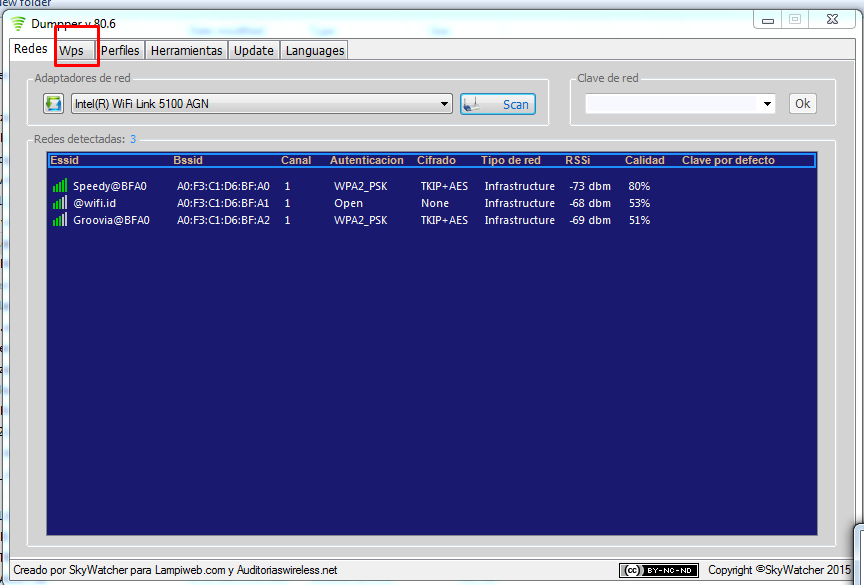This screenshot has height=585, width=864.
Task: Click the RSSi column header
Action: click(577, 160)
